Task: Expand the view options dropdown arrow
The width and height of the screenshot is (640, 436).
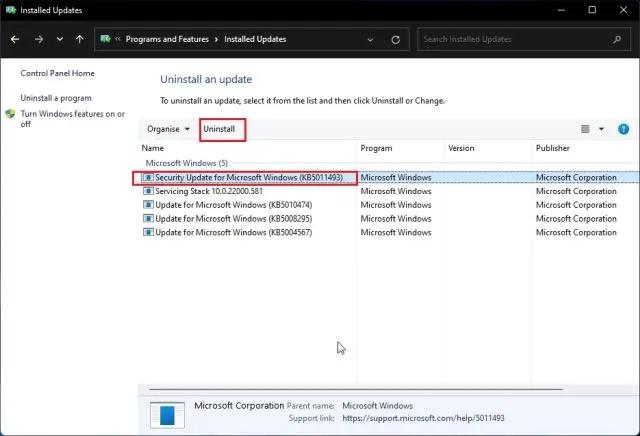Action: coord(601,129)
